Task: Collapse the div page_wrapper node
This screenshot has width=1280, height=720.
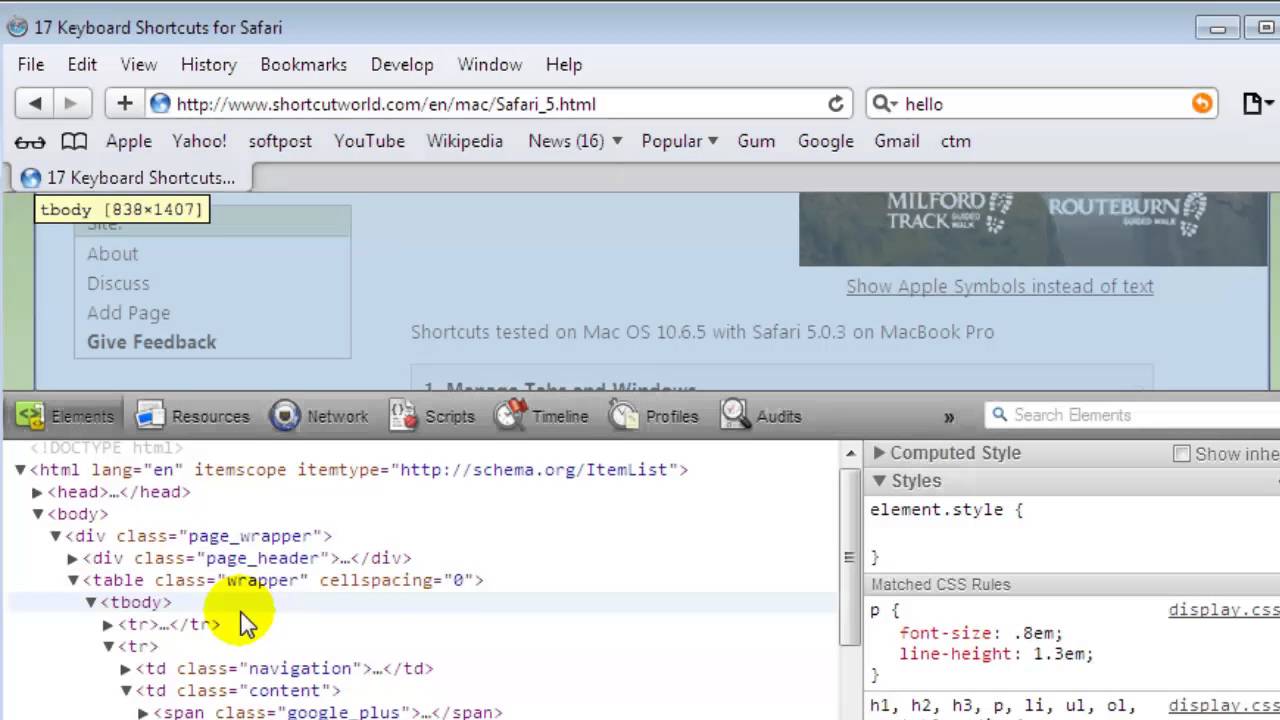Action: point(56,536)
